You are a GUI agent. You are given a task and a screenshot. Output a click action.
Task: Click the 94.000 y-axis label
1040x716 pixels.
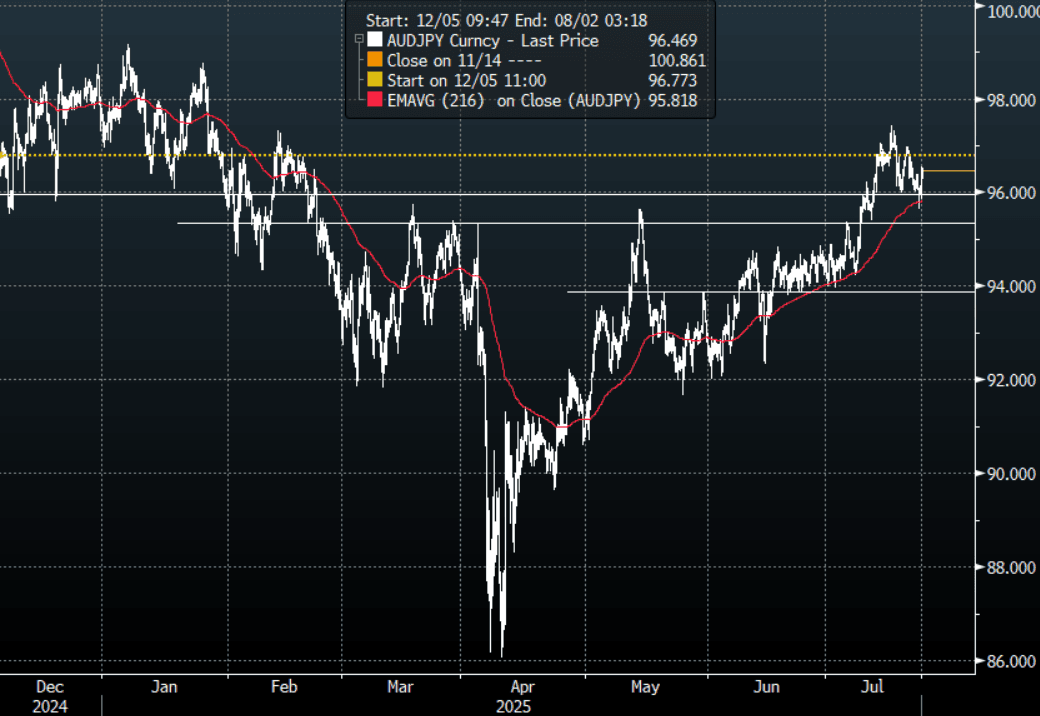coord(1011,286)
